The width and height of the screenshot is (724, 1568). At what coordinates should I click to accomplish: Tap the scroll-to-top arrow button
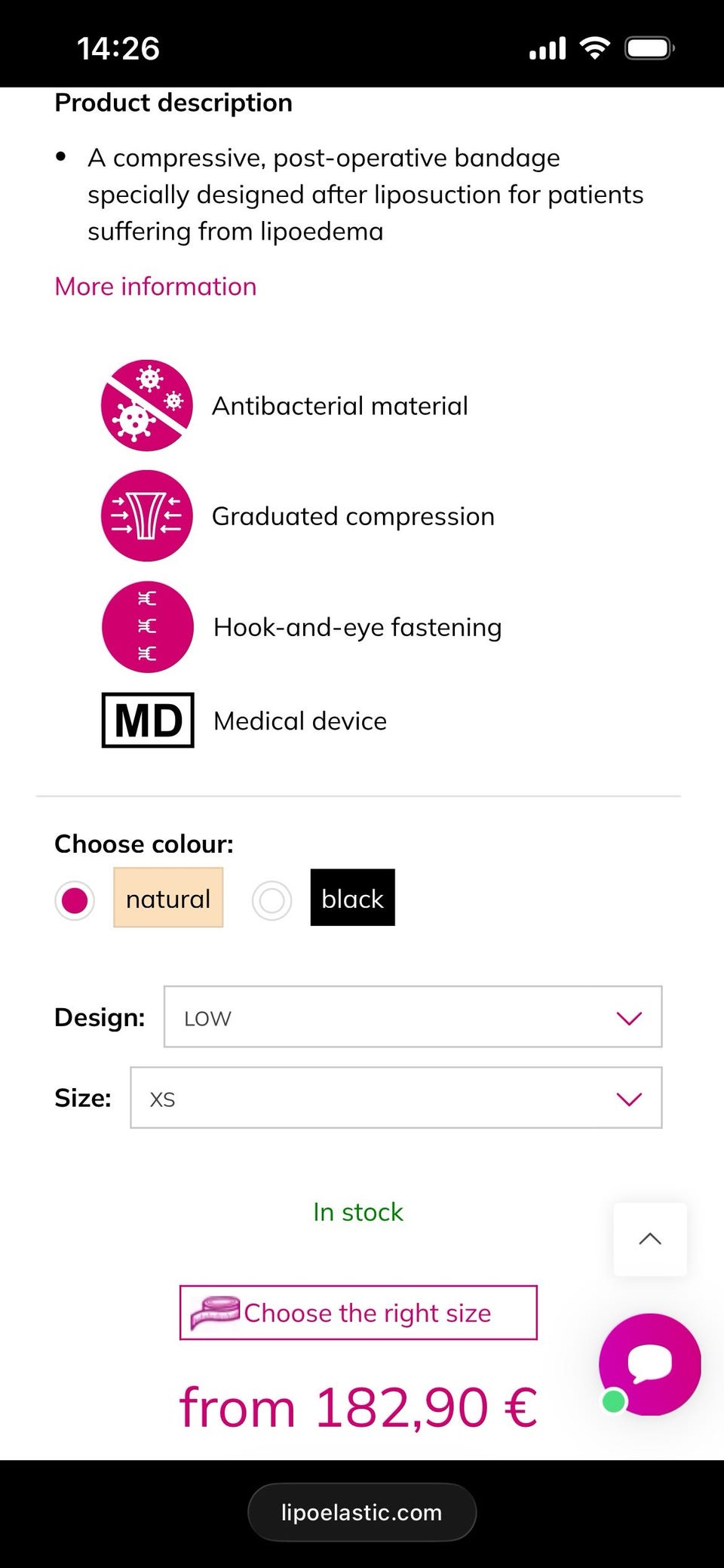[650, 1239]
